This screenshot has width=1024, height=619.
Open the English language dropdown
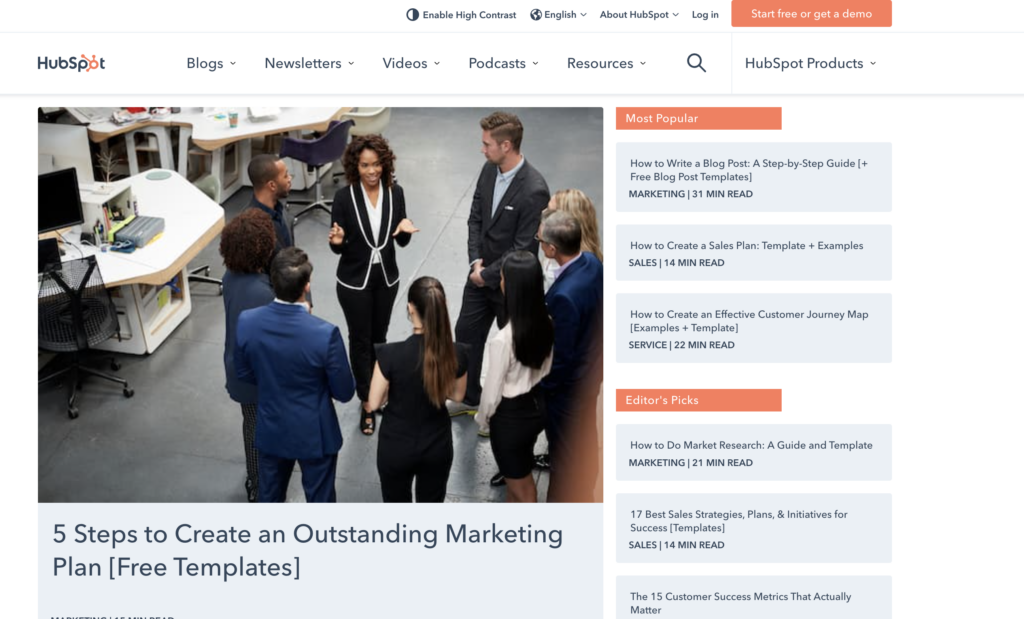[558, 14]
